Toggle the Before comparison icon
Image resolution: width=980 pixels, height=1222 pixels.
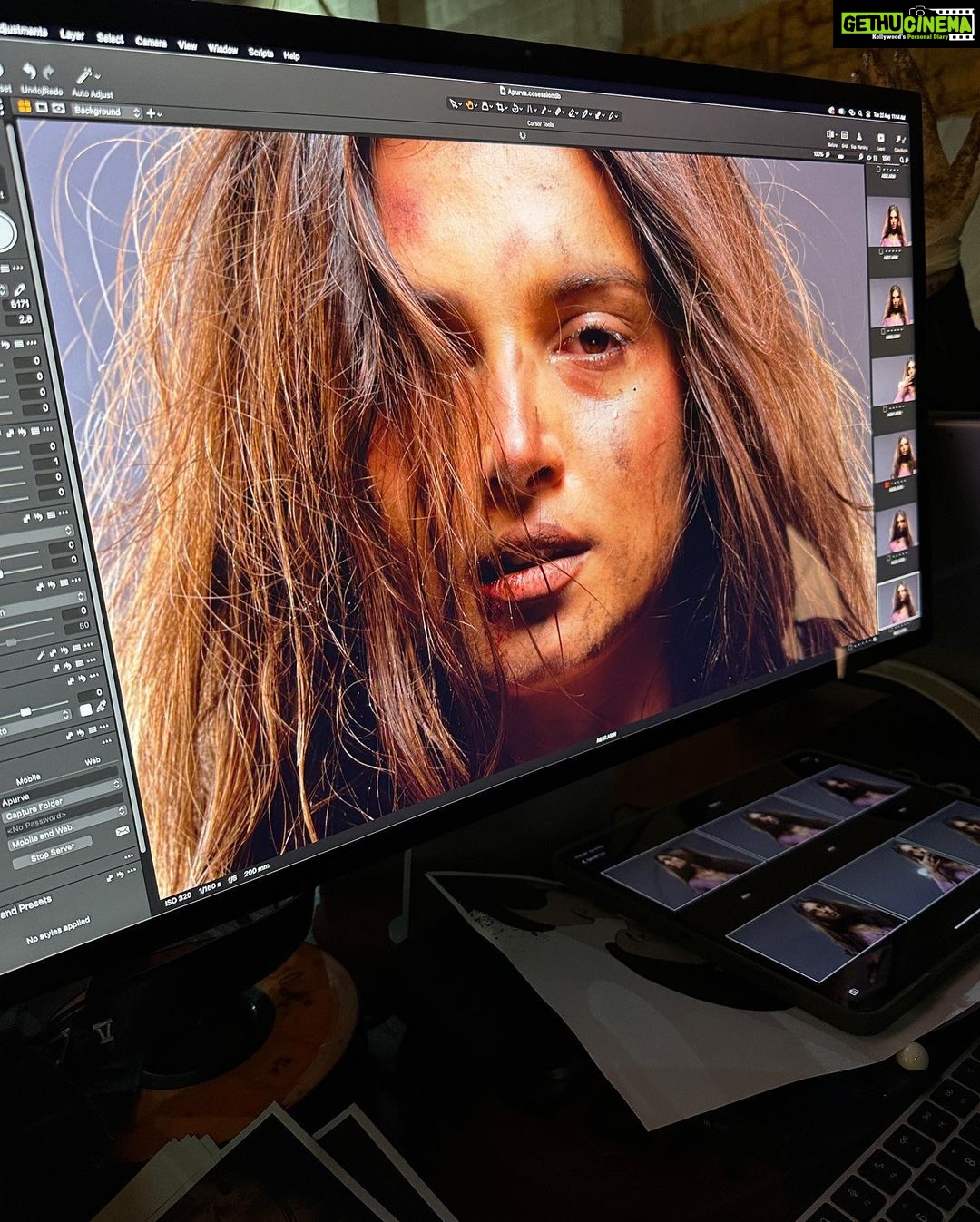coord(831,136)
